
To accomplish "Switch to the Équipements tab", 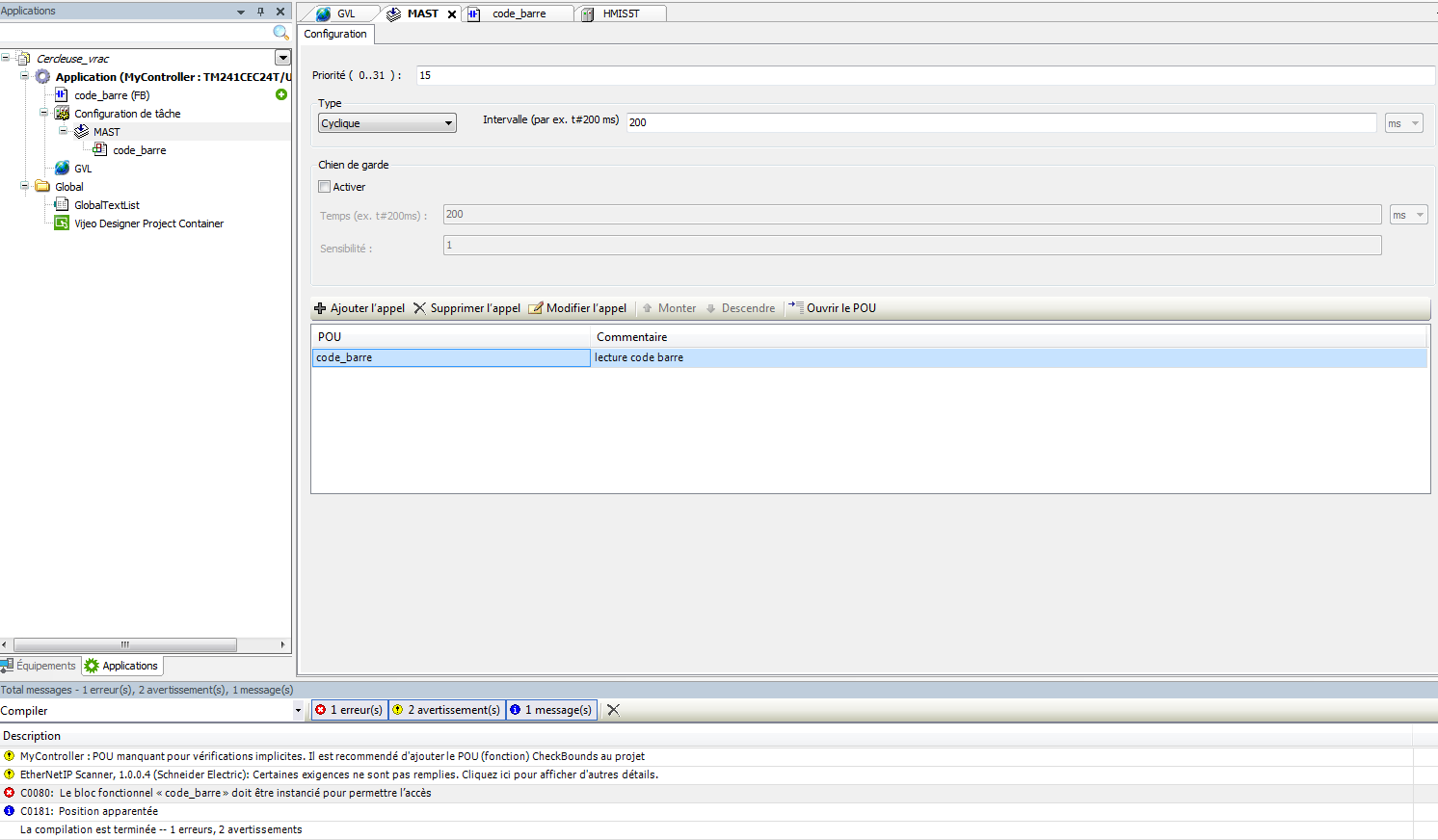I will (40, 666).
